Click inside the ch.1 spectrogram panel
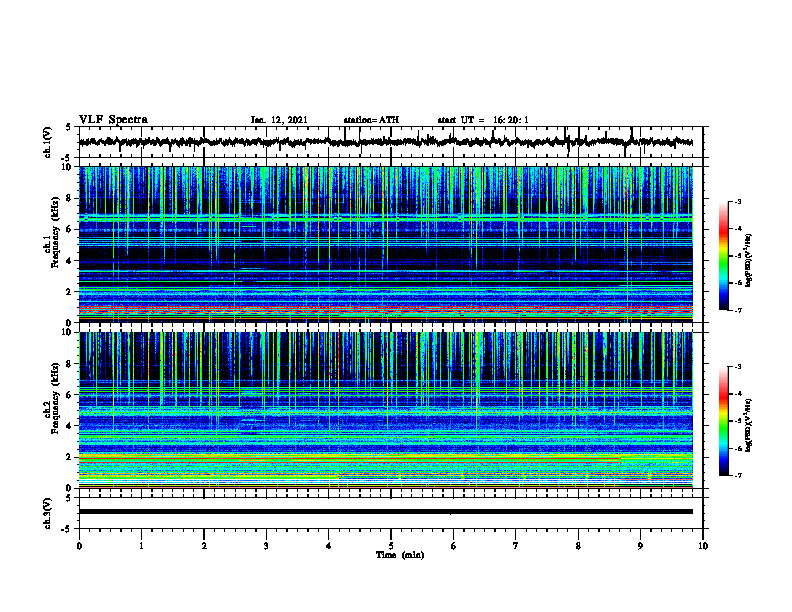This screenshot has width=792, height=612. point(386,244)
